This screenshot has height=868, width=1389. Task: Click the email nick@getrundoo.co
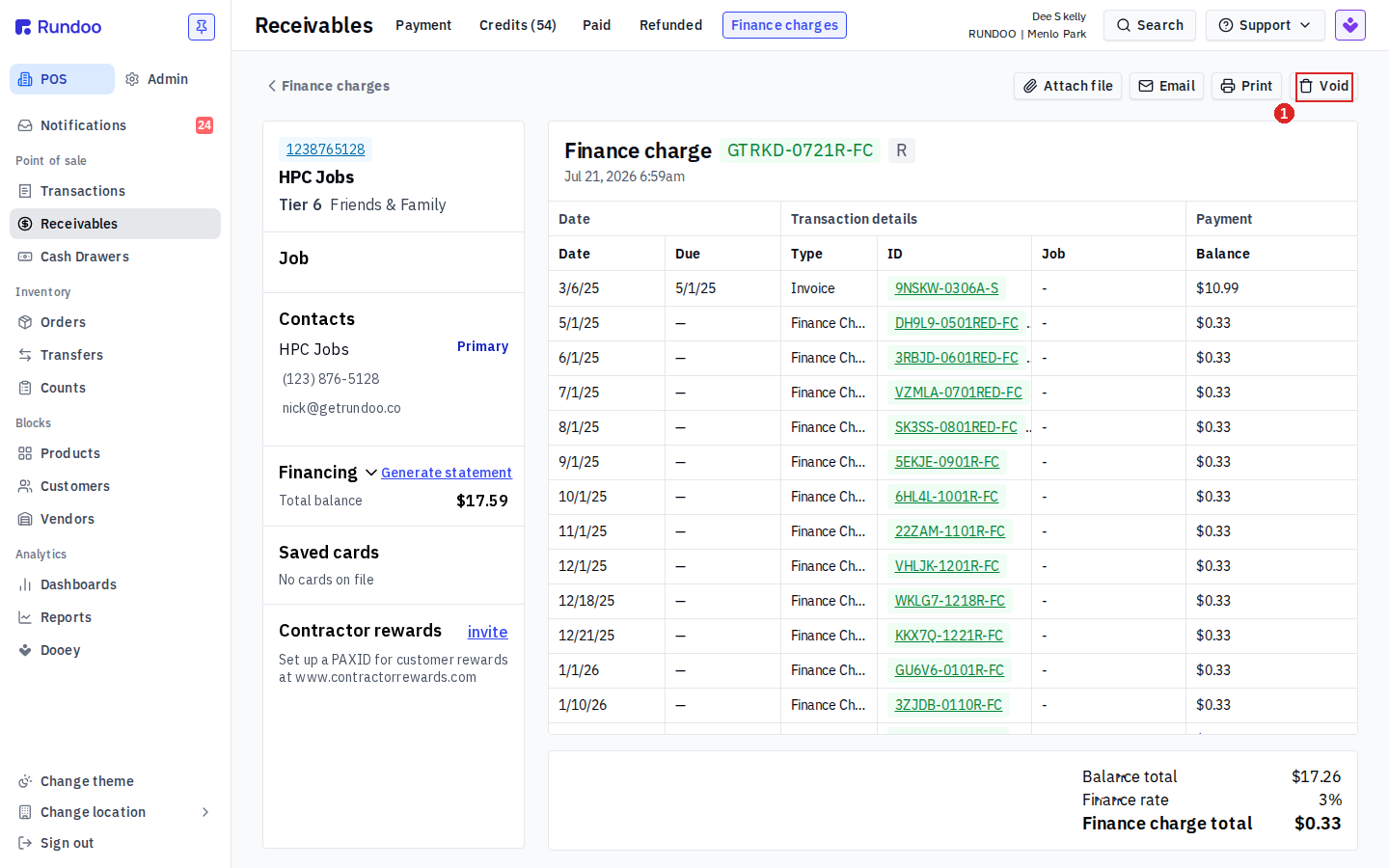[x=341, y=408]
